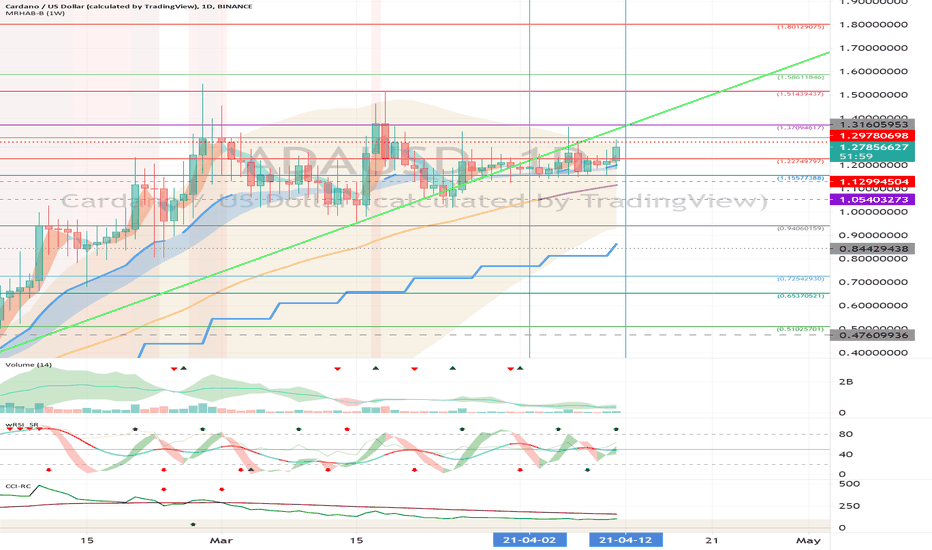The width and height of the screenshot is (932, 550).
Task: Click the (1.51439437) level annotation
Action: click(801, 94)
